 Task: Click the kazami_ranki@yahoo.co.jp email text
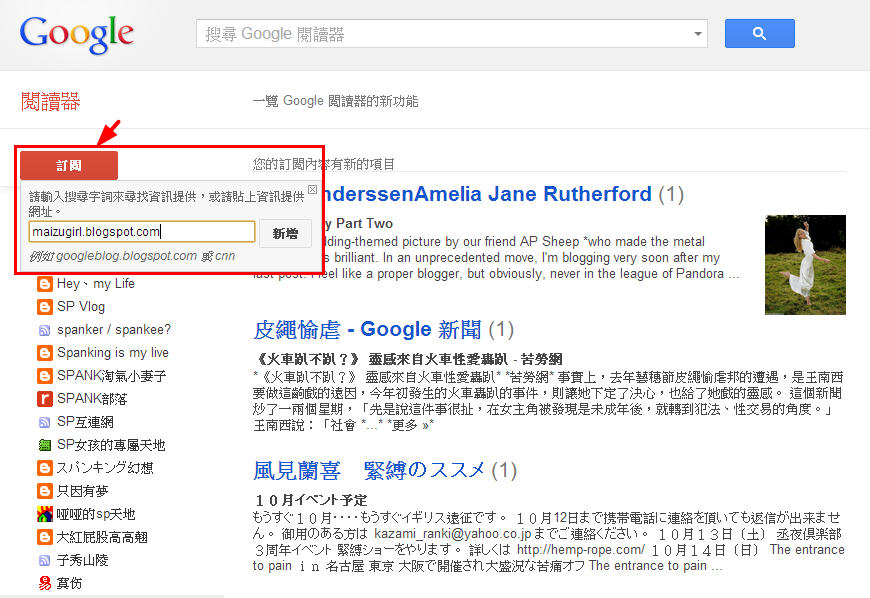(x=453, y=534)
